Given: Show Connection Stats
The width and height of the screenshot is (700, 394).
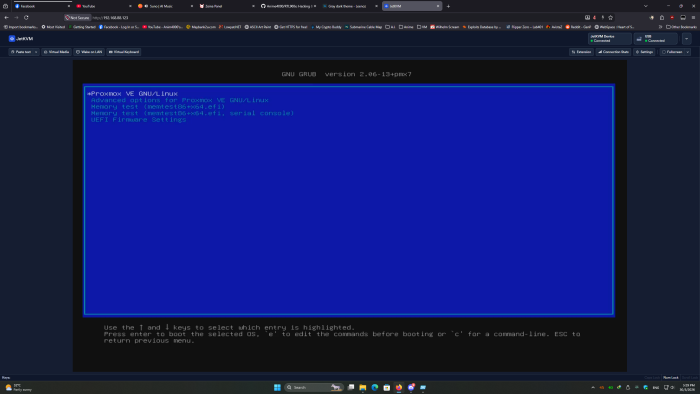Looking at the screenshot, I should point(613,52).
